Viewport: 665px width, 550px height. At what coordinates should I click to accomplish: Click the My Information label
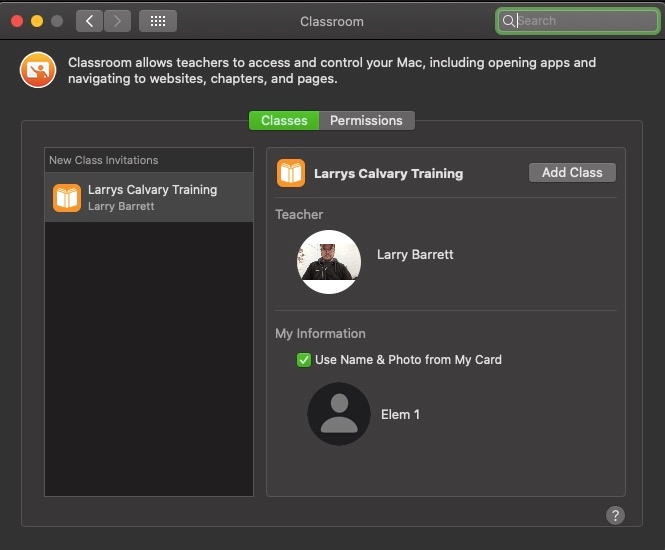pos(320,333)
